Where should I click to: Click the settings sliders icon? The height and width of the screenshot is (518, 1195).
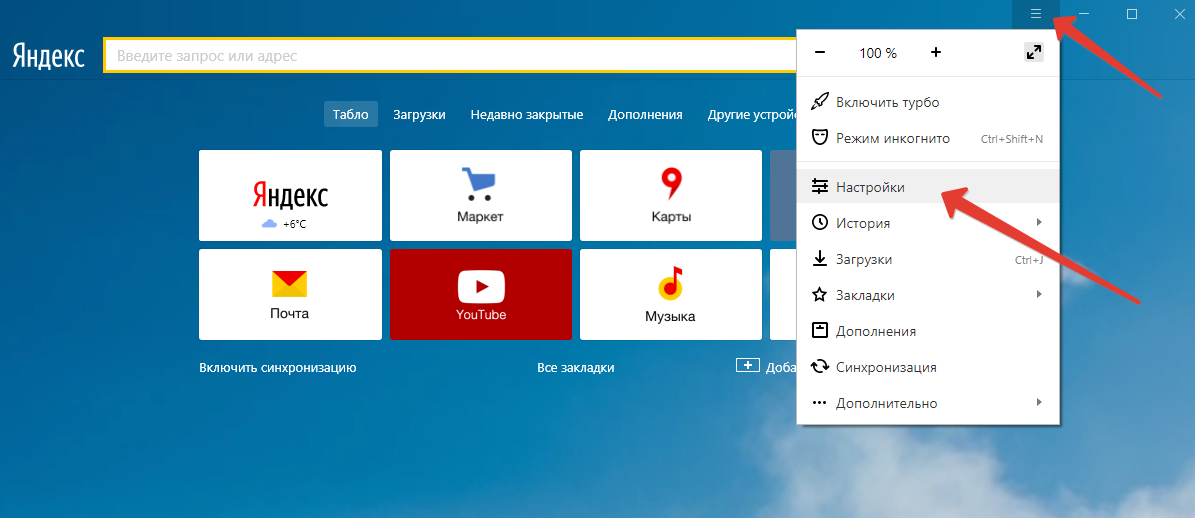[819, 187]
